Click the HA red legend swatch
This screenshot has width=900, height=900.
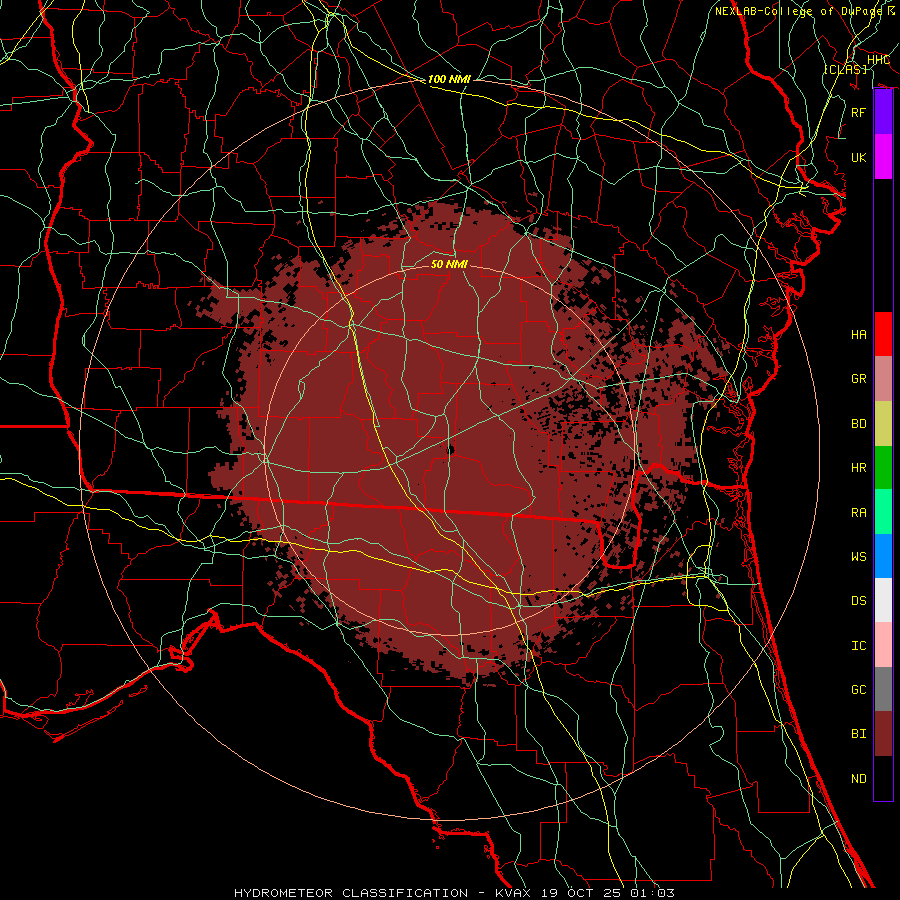[x=882, y=334]
